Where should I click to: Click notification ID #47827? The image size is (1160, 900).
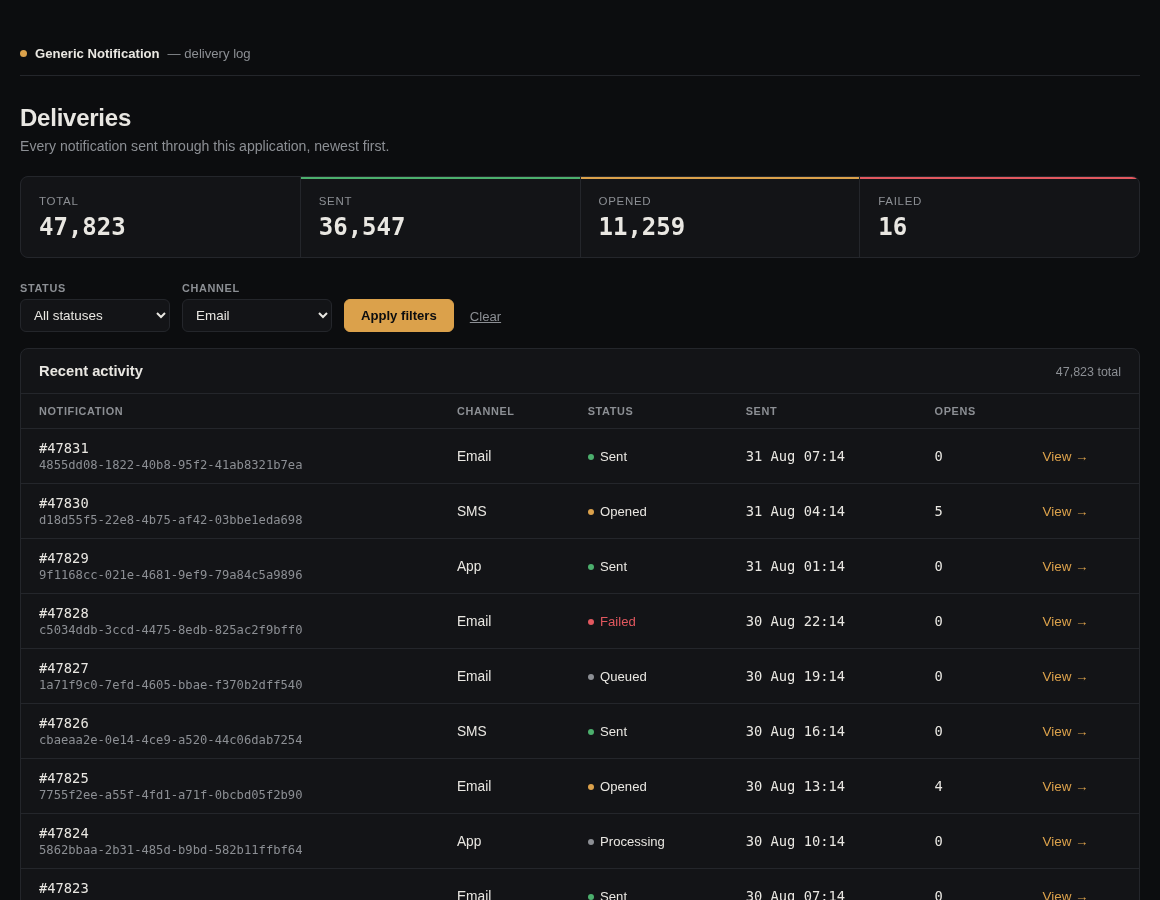tap(64, 668)
